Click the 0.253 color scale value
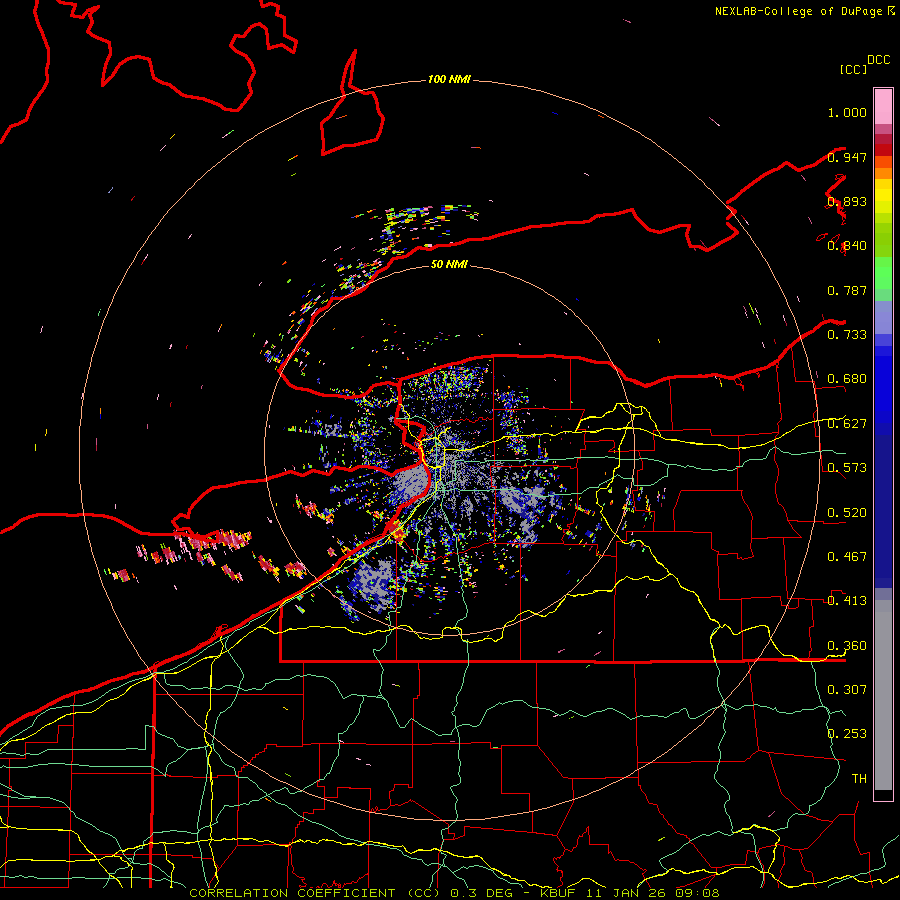 847,734
